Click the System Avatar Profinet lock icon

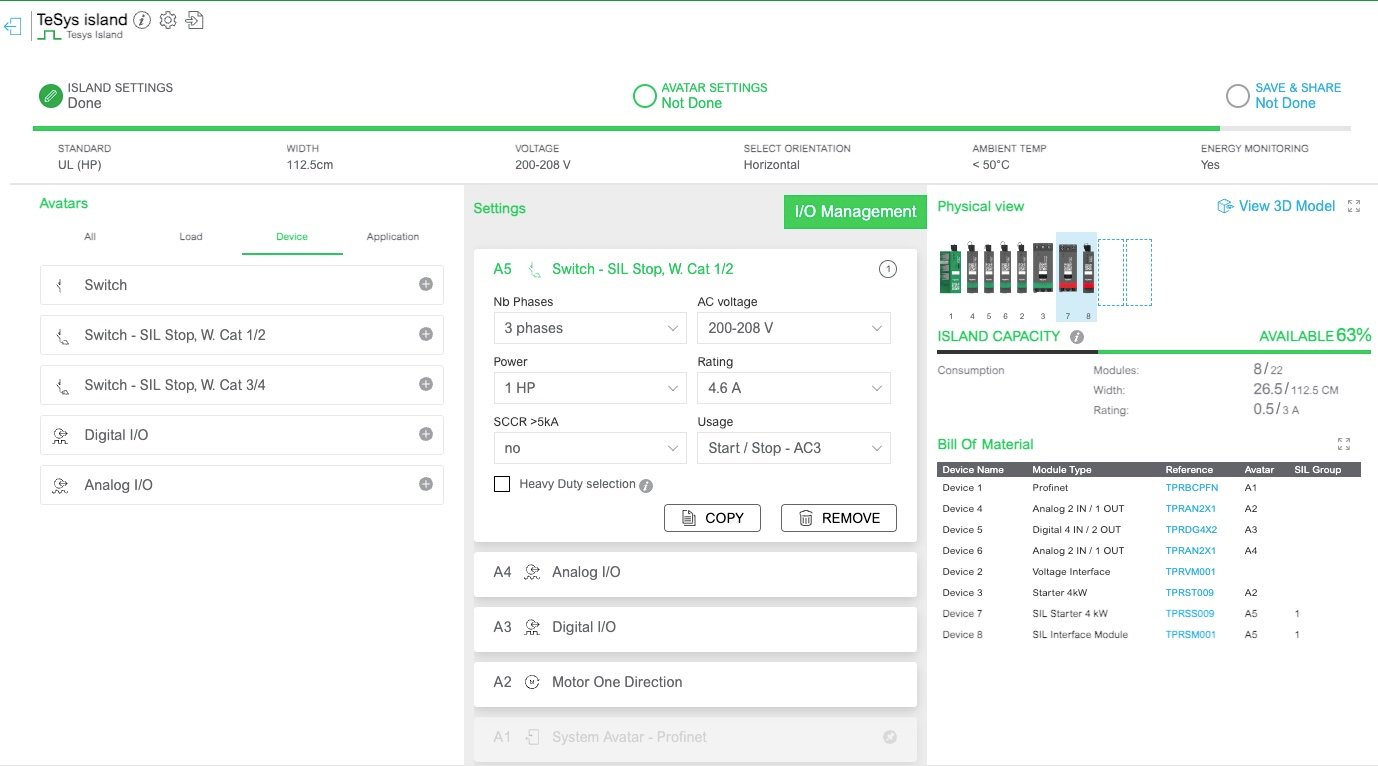890,737
